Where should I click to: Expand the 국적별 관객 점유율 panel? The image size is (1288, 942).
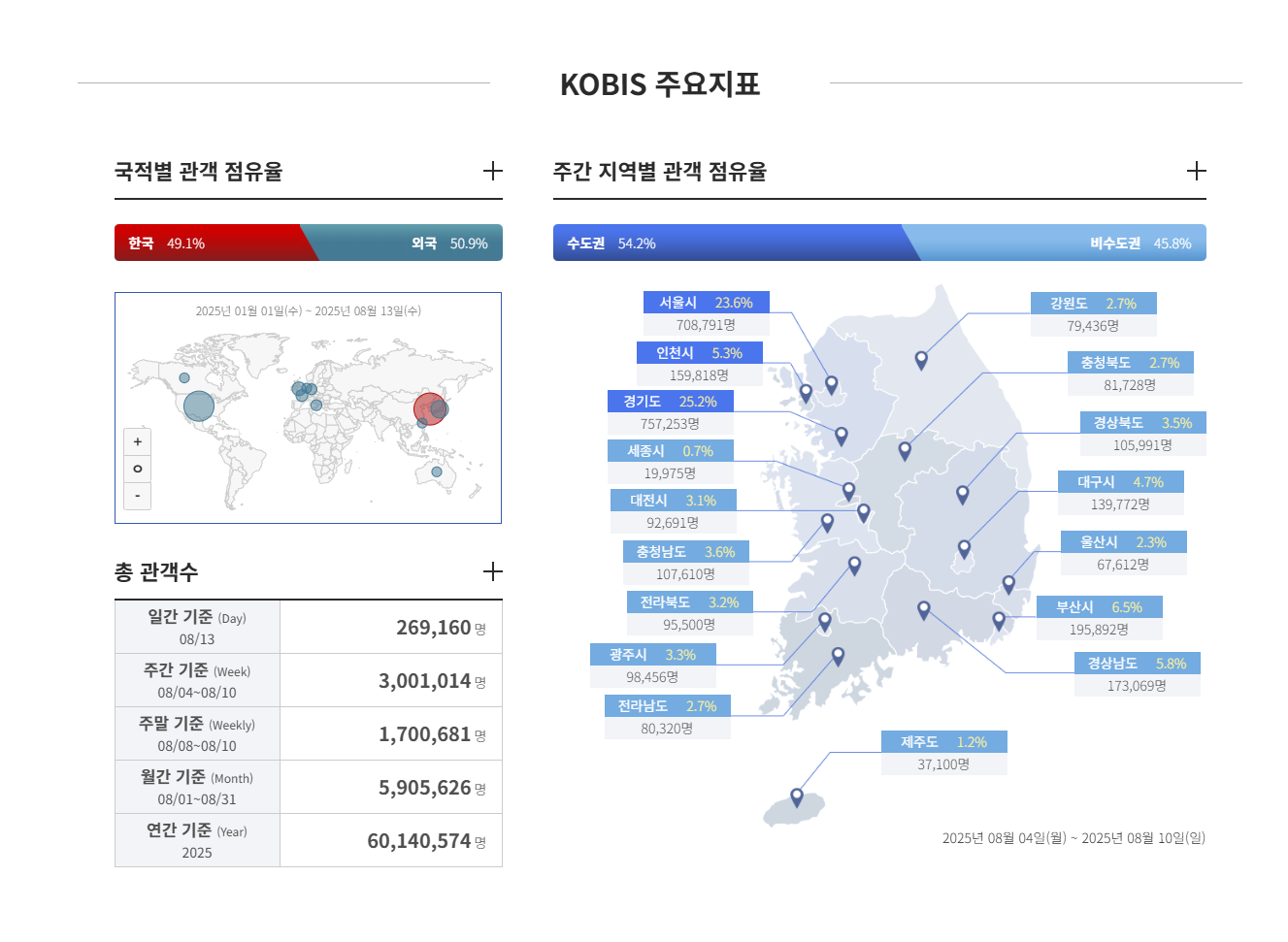(x=493, y=171)
